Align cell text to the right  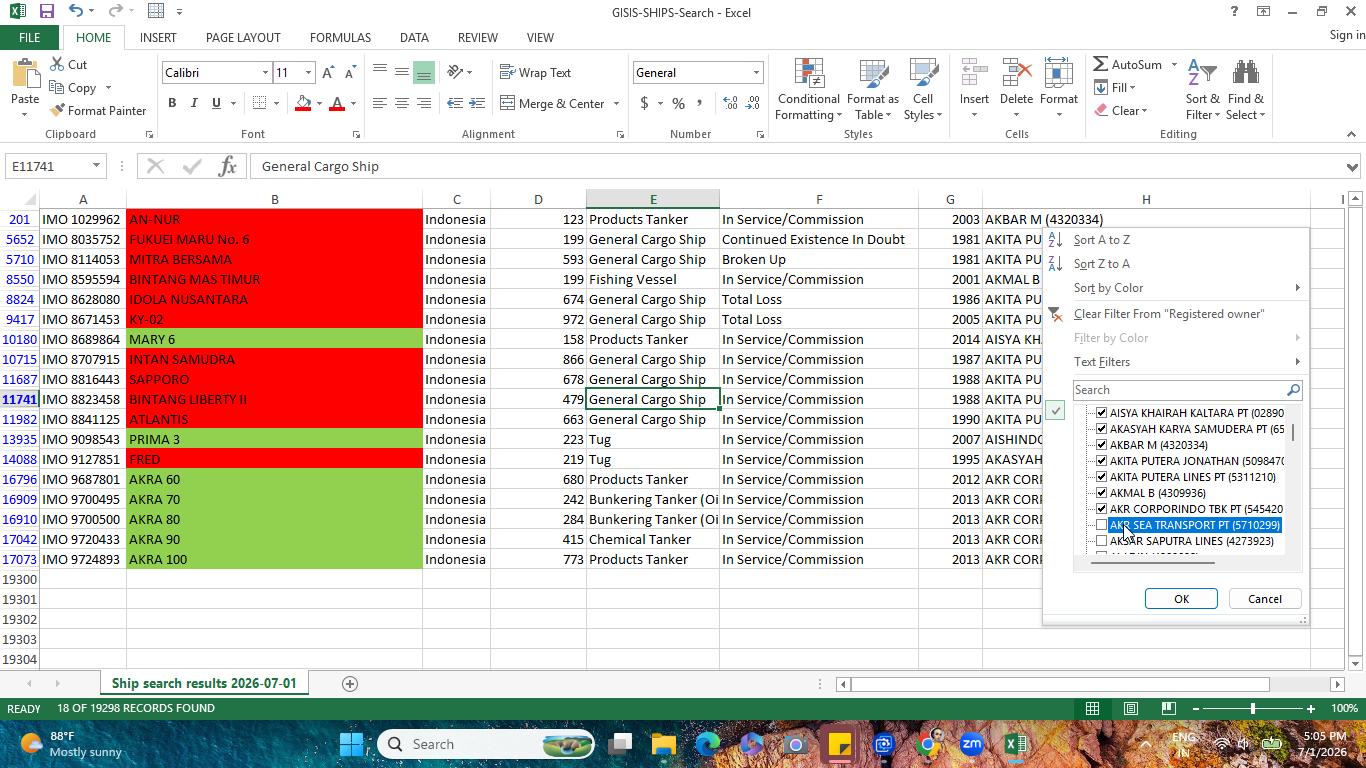[424, 103]
